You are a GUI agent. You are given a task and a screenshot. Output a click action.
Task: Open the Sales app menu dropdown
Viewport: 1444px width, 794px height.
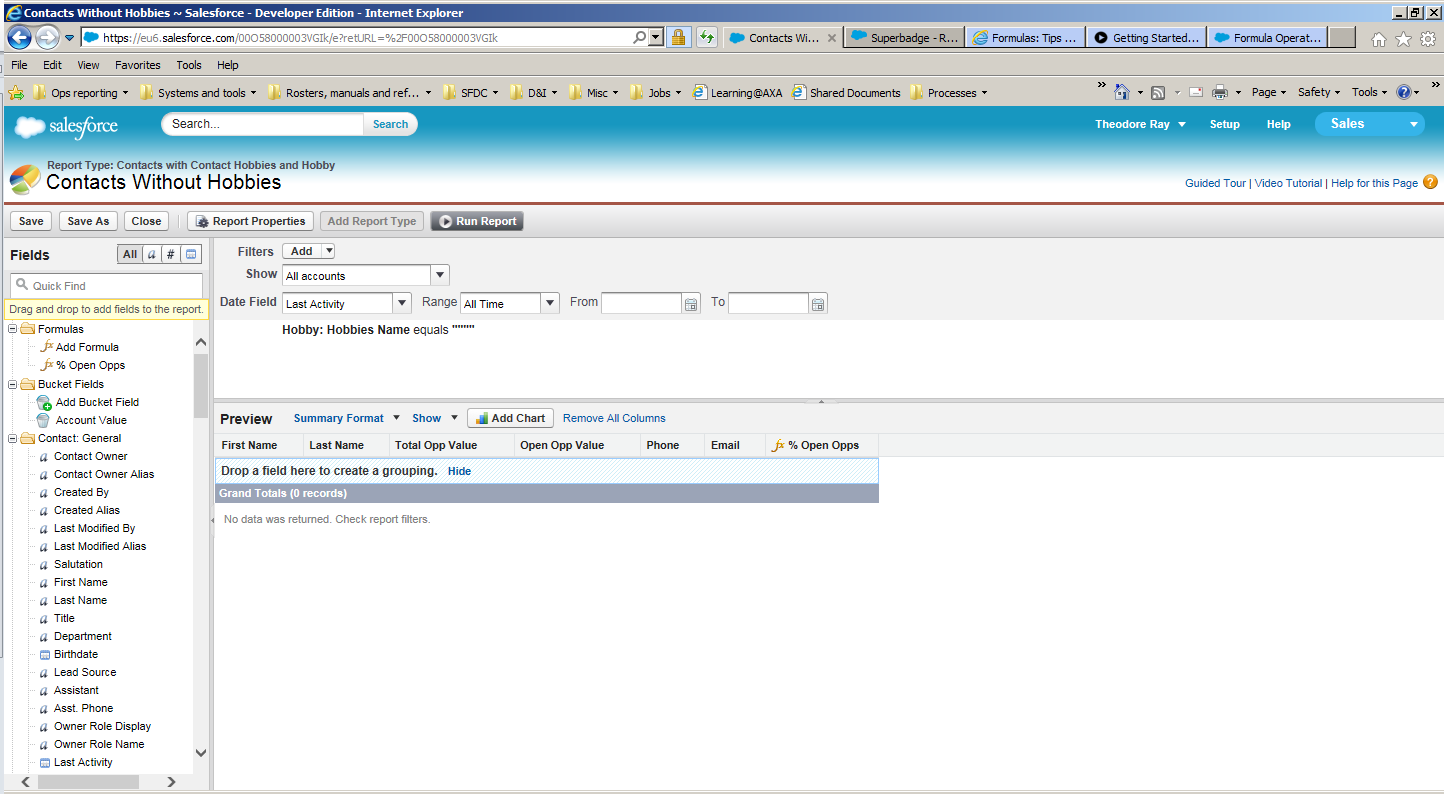[1370, 124]
